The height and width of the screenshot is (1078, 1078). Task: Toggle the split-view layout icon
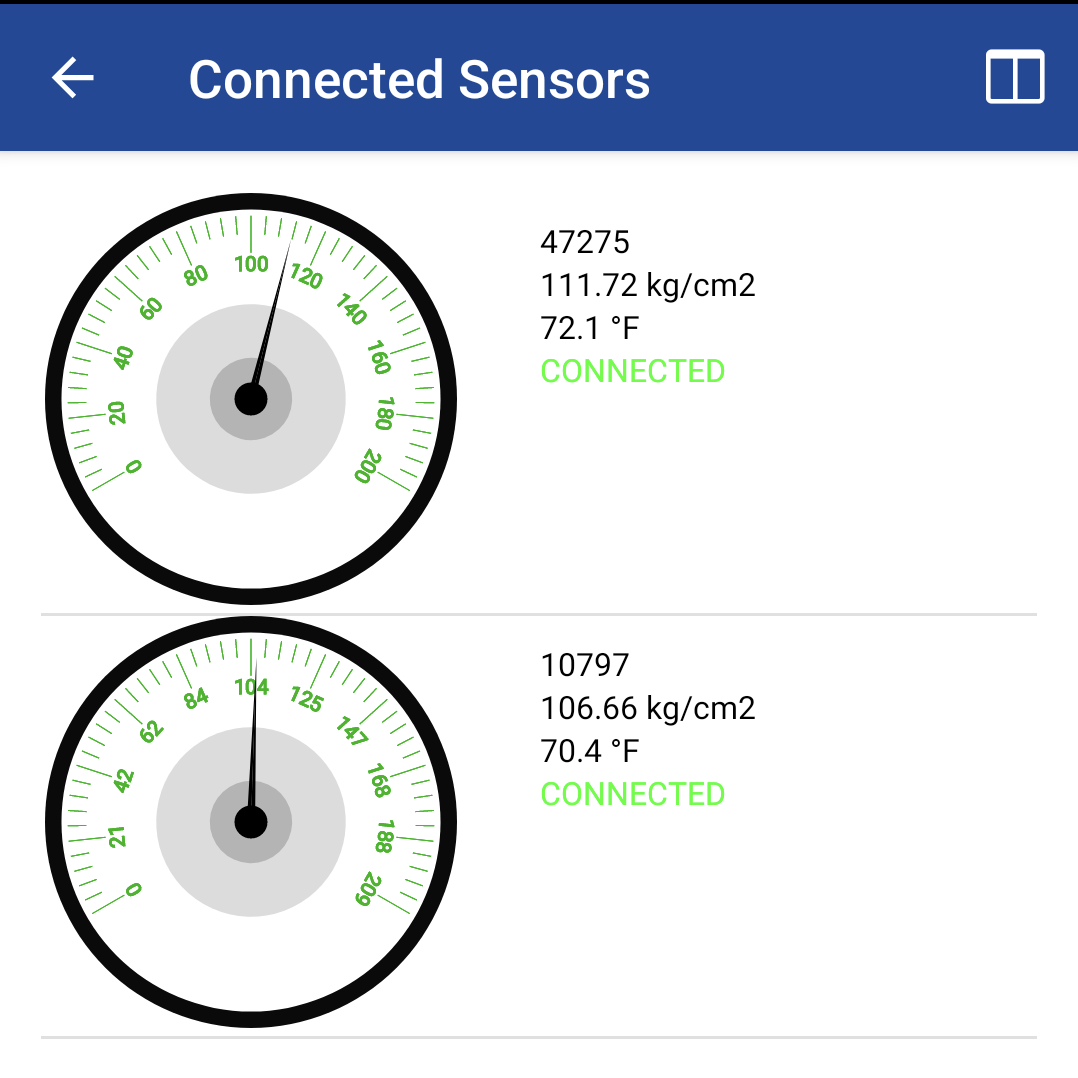(x=1015, y=76)
